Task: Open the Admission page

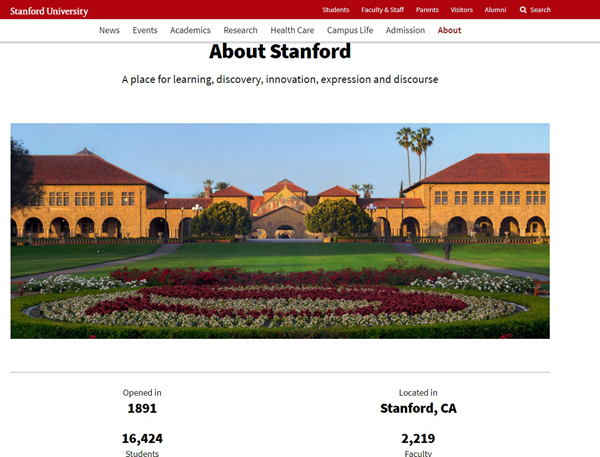Action: pos(405,30)
